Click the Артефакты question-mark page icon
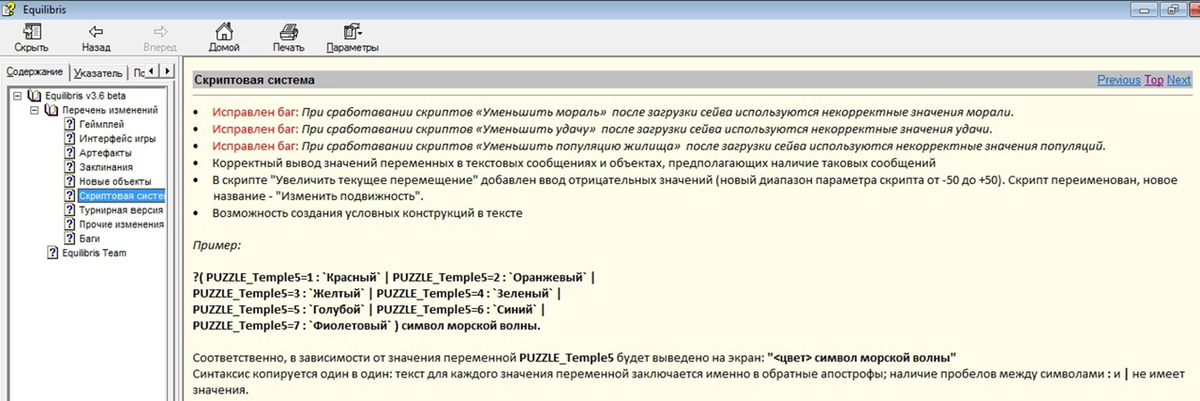Image resolution: width=1200 pixels, height=401 pixels. (x=69, y=153)
